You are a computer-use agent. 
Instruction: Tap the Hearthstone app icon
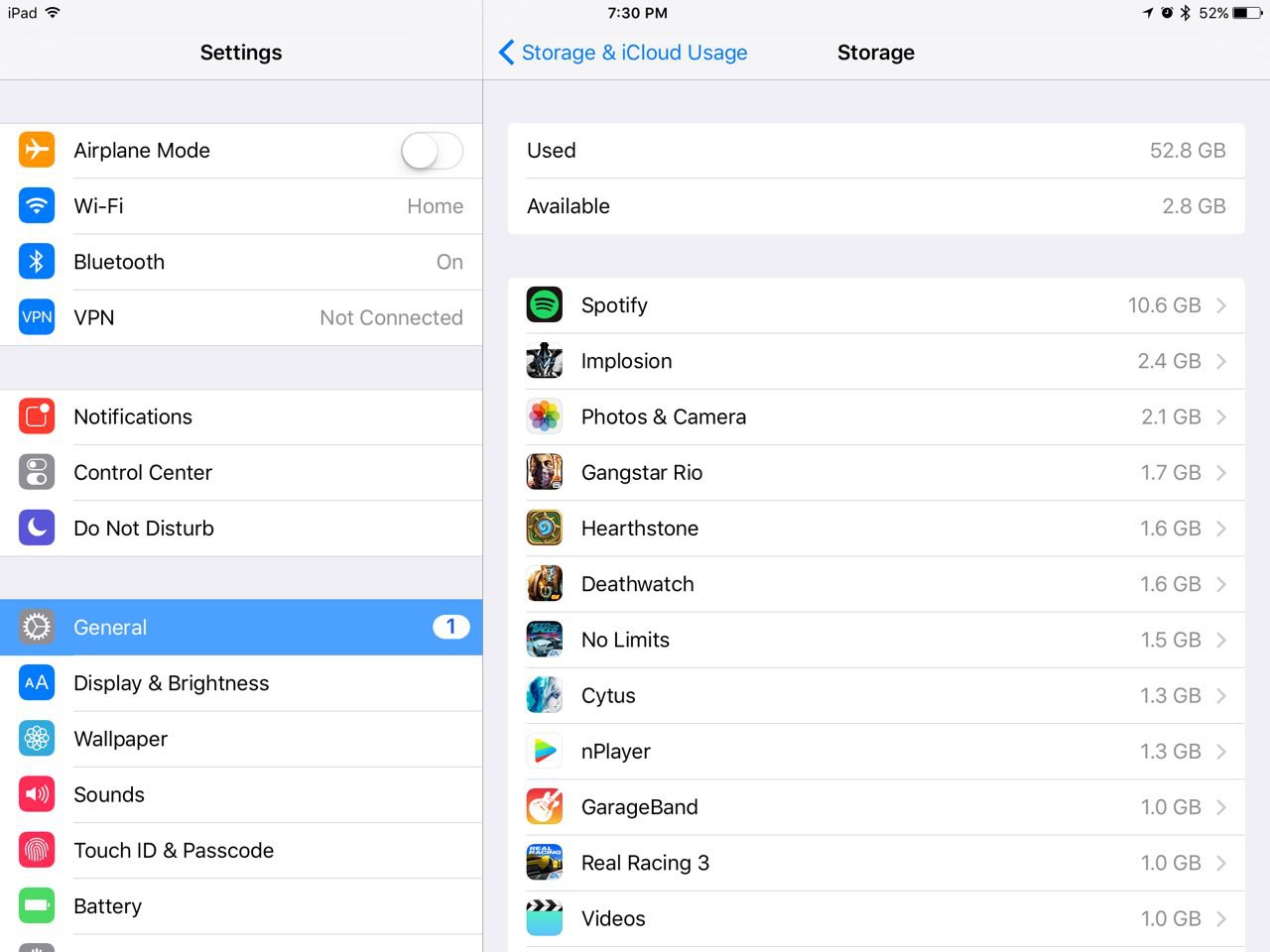point(545,528)
